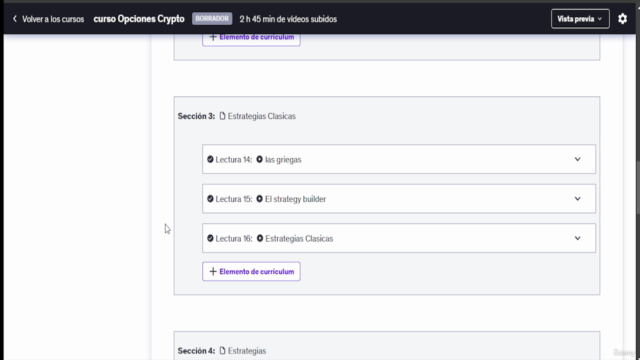Click the El strategy builder lecture title
Image resolution: width=640 pixels, height=360 pixels.
[x=296, y=199]
